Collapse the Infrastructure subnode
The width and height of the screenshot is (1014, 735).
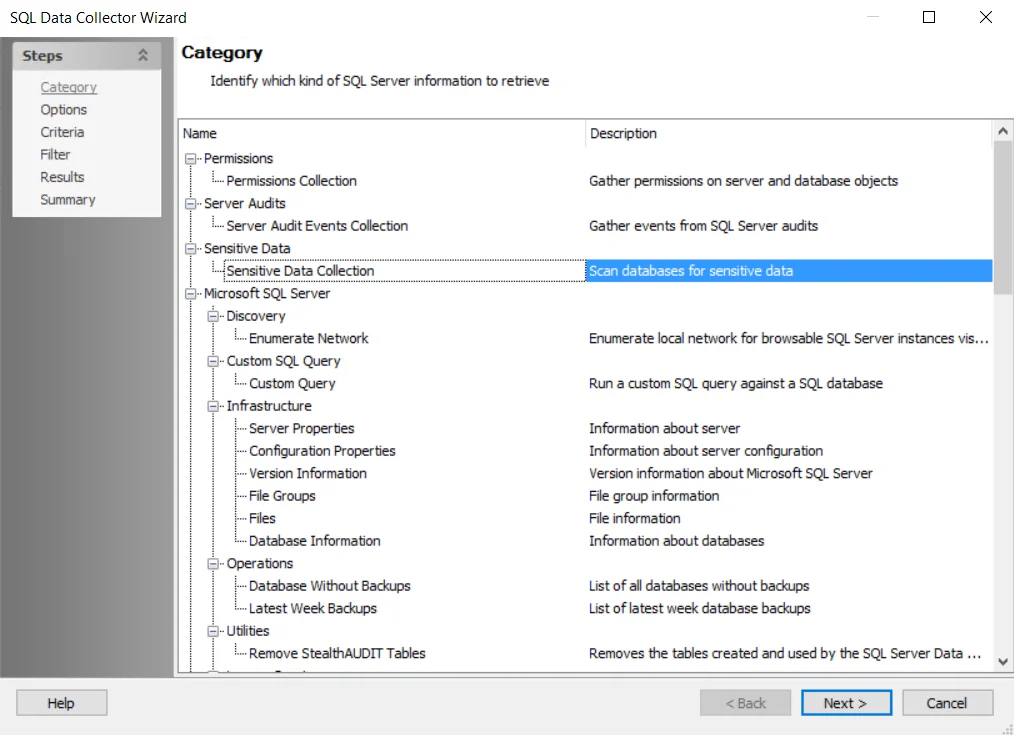coord(213,406)
